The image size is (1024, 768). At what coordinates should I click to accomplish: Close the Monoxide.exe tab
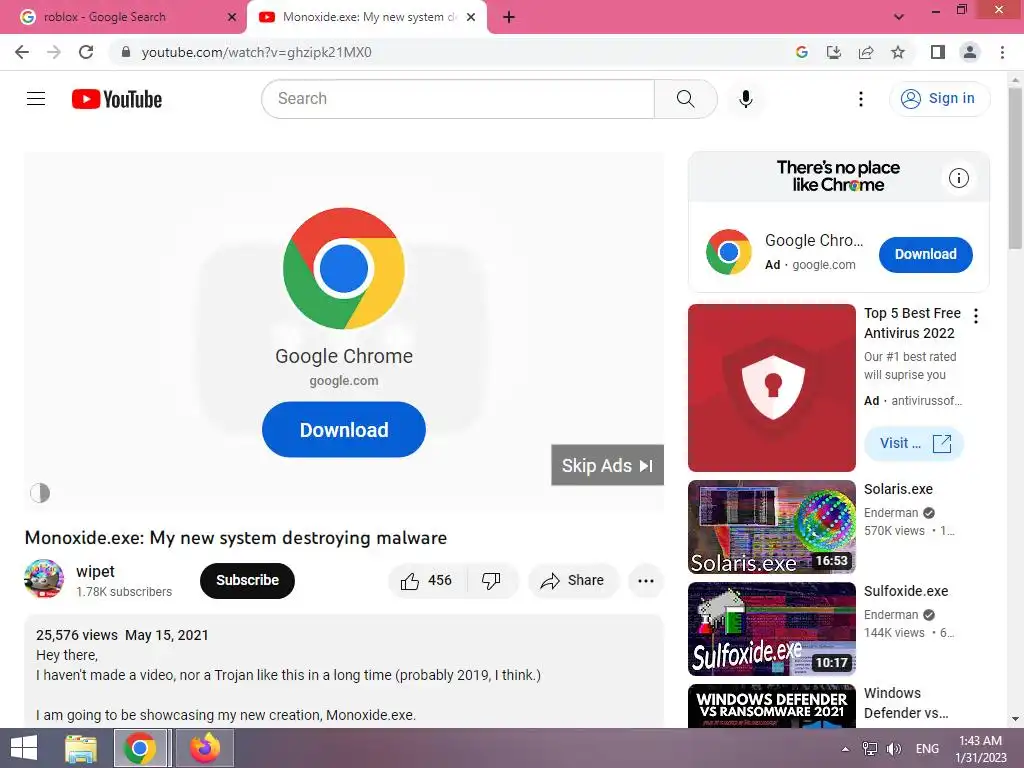tap(471, 17)
